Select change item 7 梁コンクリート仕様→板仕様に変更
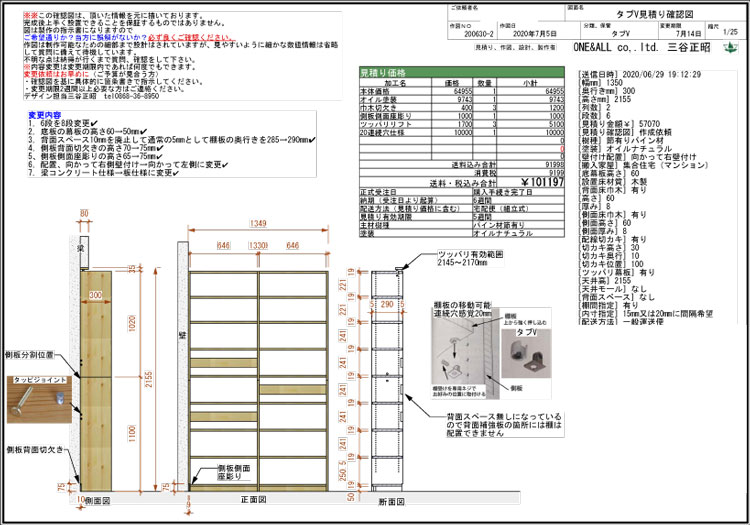The height and width of the screenshot is (525, 750). [x=103, y=172]
